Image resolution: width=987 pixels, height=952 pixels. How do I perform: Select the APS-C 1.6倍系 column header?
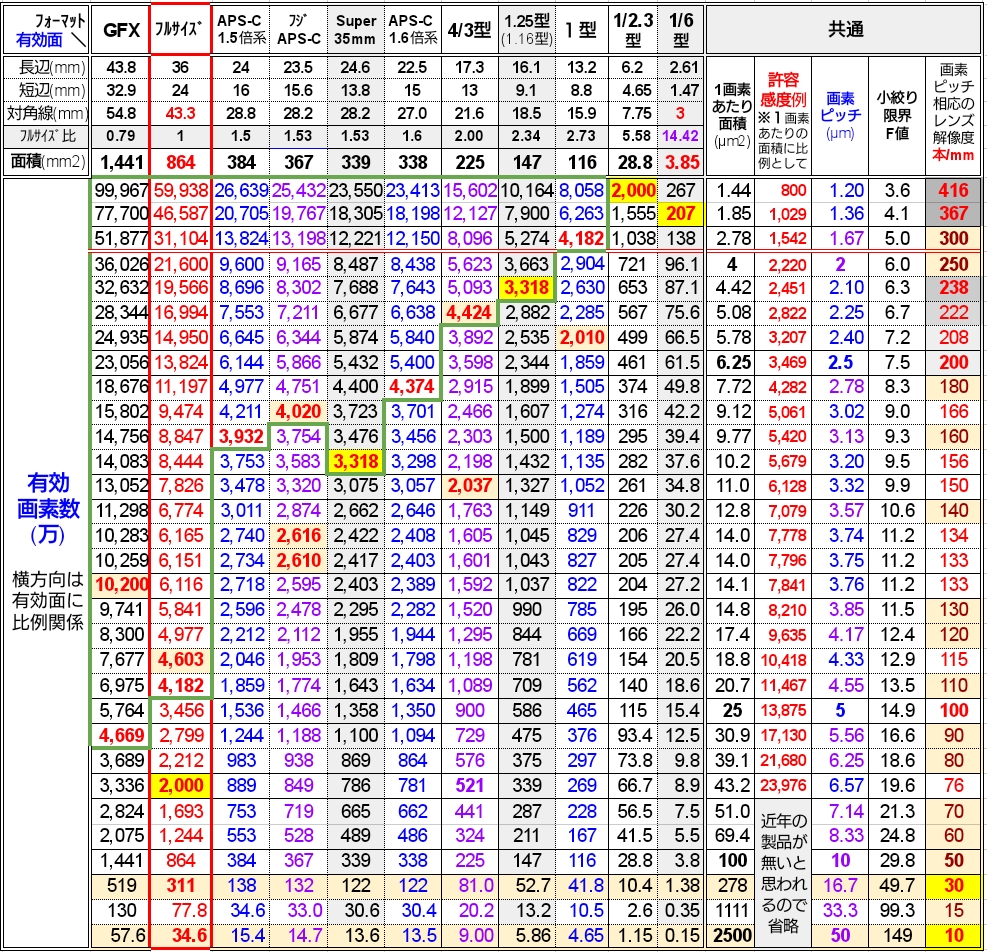[x=412, y=30]
